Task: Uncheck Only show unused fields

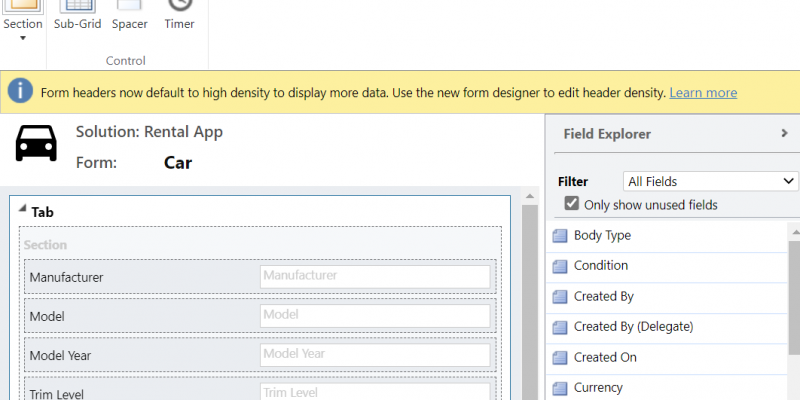Action: coord(571,204)
